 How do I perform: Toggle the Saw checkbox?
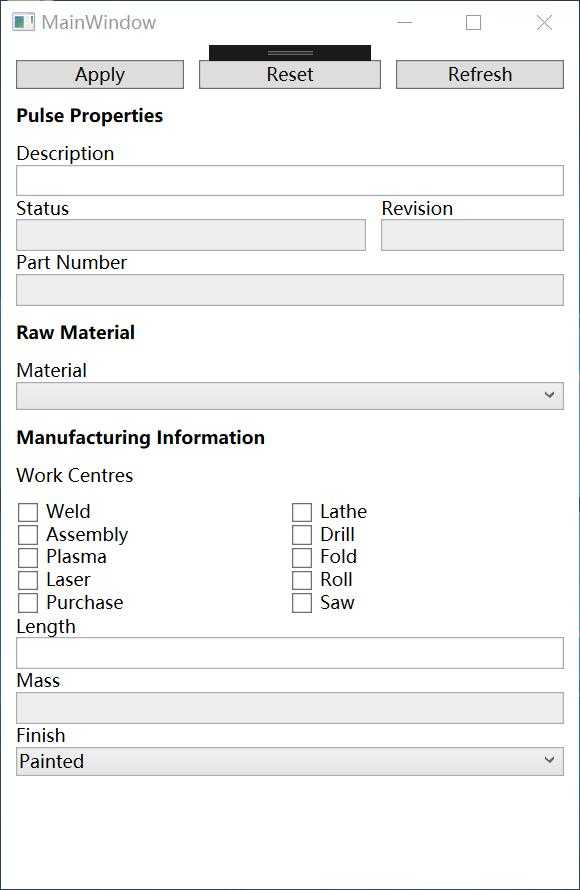click(x=302, y=603)
